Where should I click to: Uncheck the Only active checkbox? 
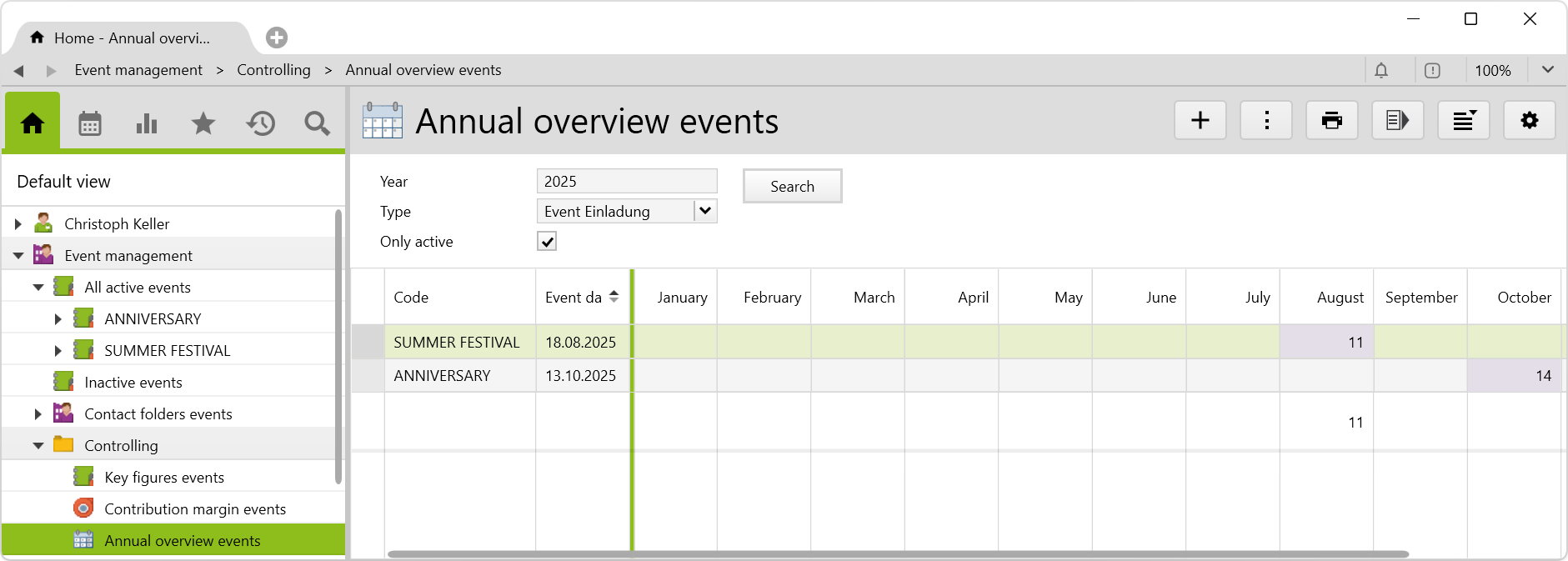coord(547,242)
